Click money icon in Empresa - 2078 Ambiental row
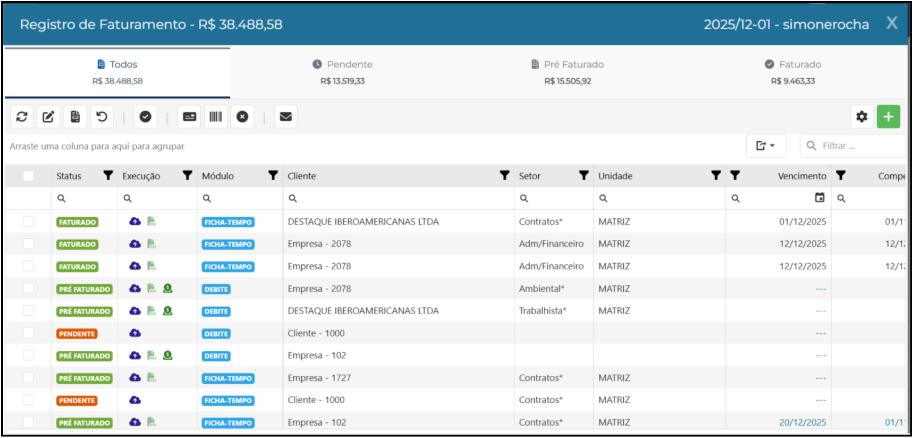Screen dimensions: 912x438 [x=168, y=288]
